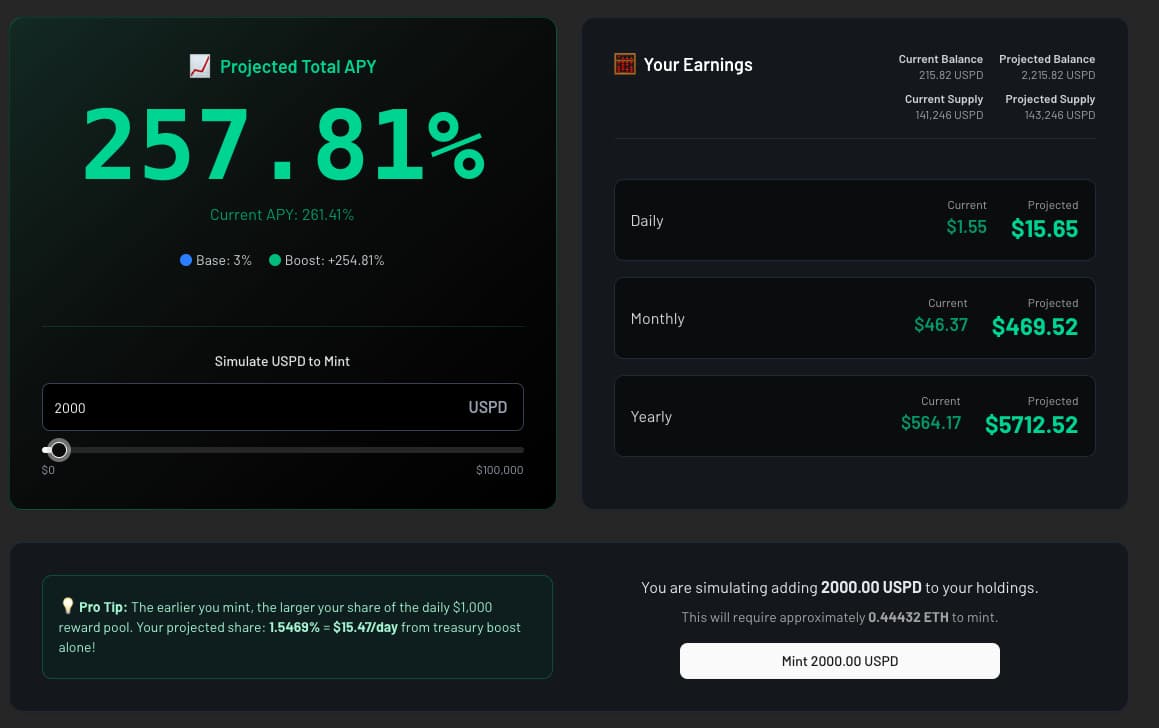Viewport: 1159px width, 728px height.
Task: Click the lightbulb icon in the Pro Tip
Action: click(68, 606)
